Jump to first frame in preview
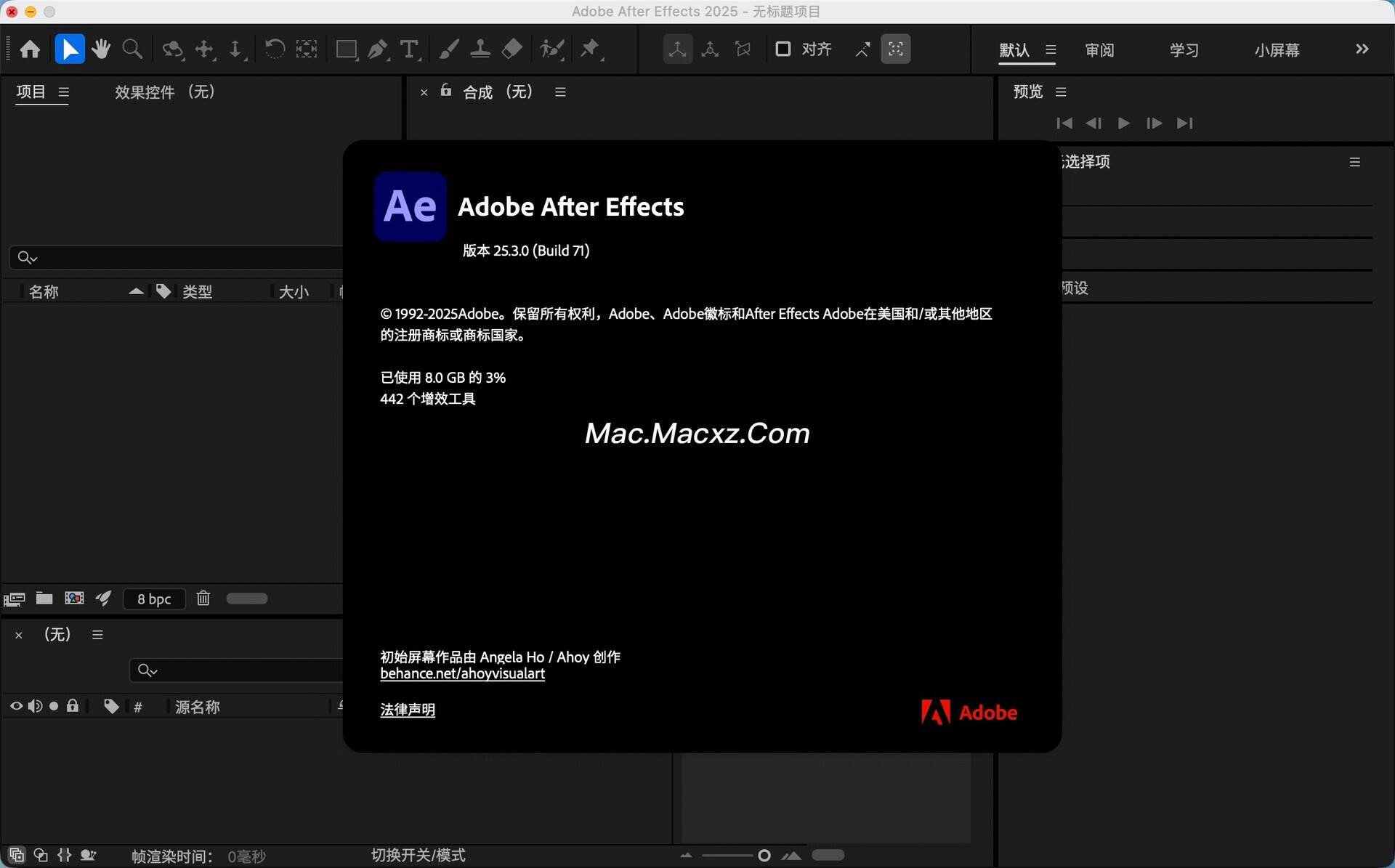Screen dimensions: 1395x868 point(1064,123)
